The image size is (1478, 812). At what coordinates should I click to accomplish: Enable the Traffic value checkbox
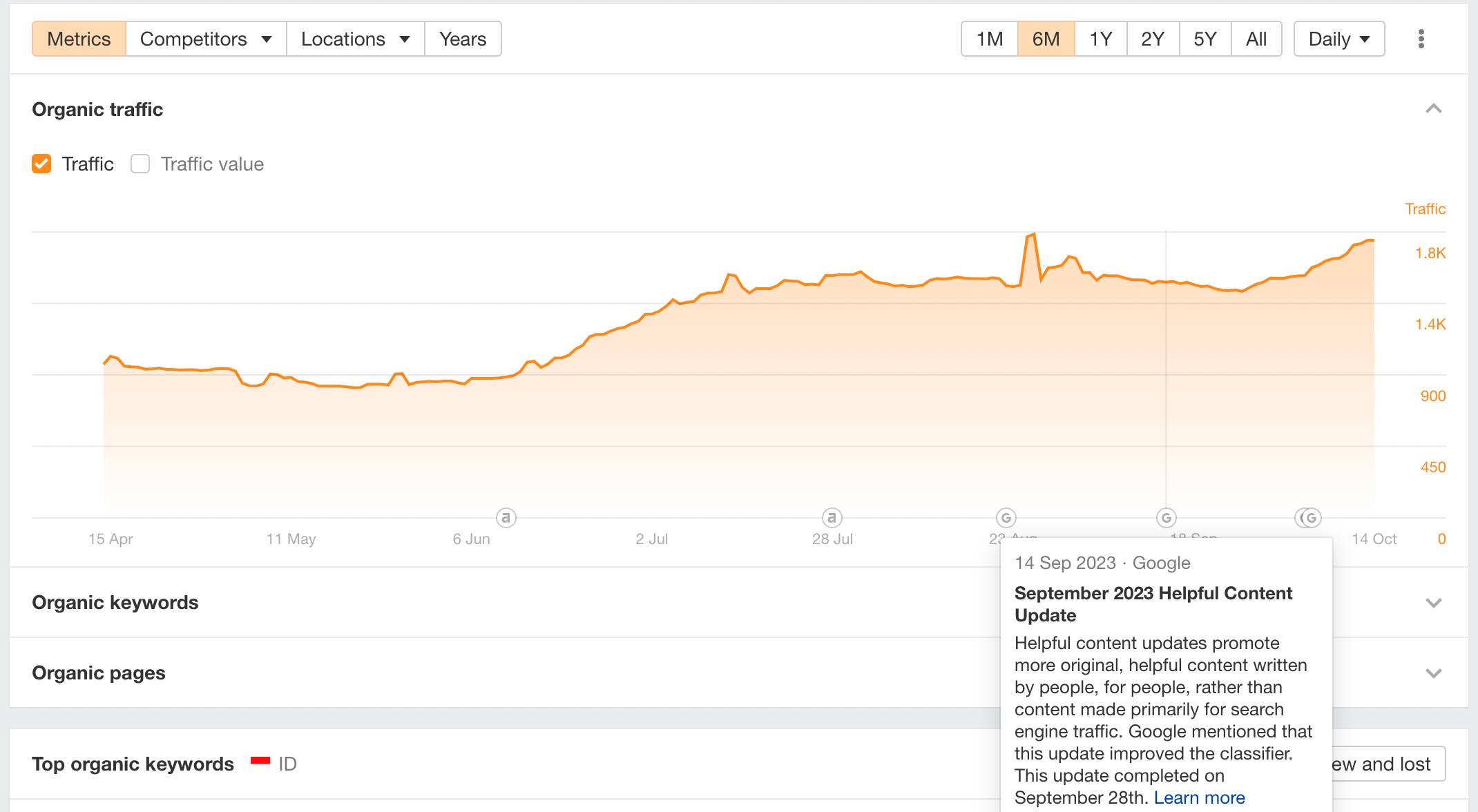[140, 164]
